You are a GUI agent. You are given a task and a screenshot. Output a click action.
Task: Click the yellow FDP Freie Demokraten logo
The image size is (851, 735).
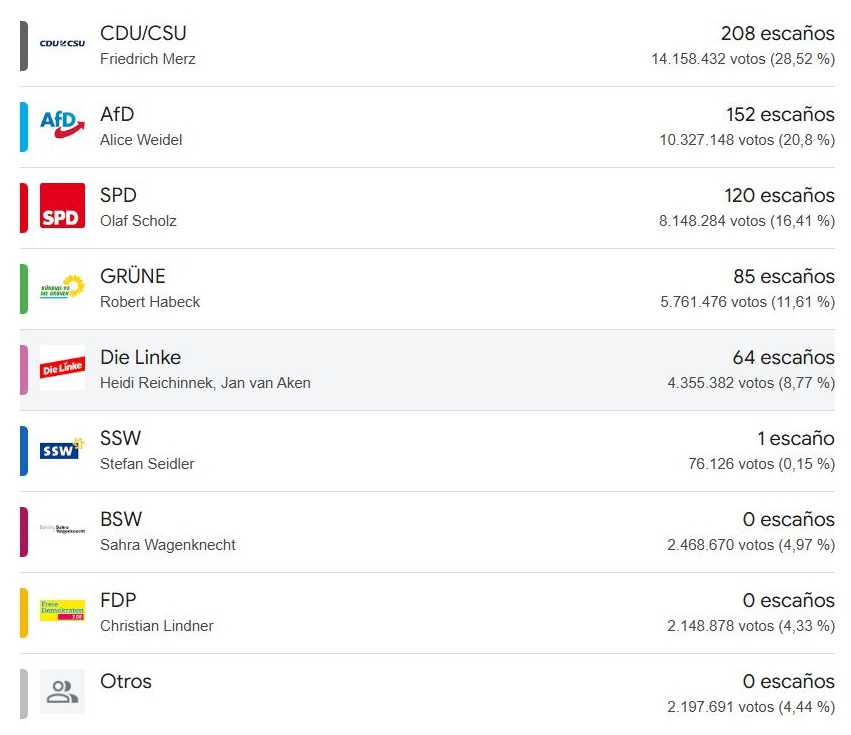tap(62, 610)
